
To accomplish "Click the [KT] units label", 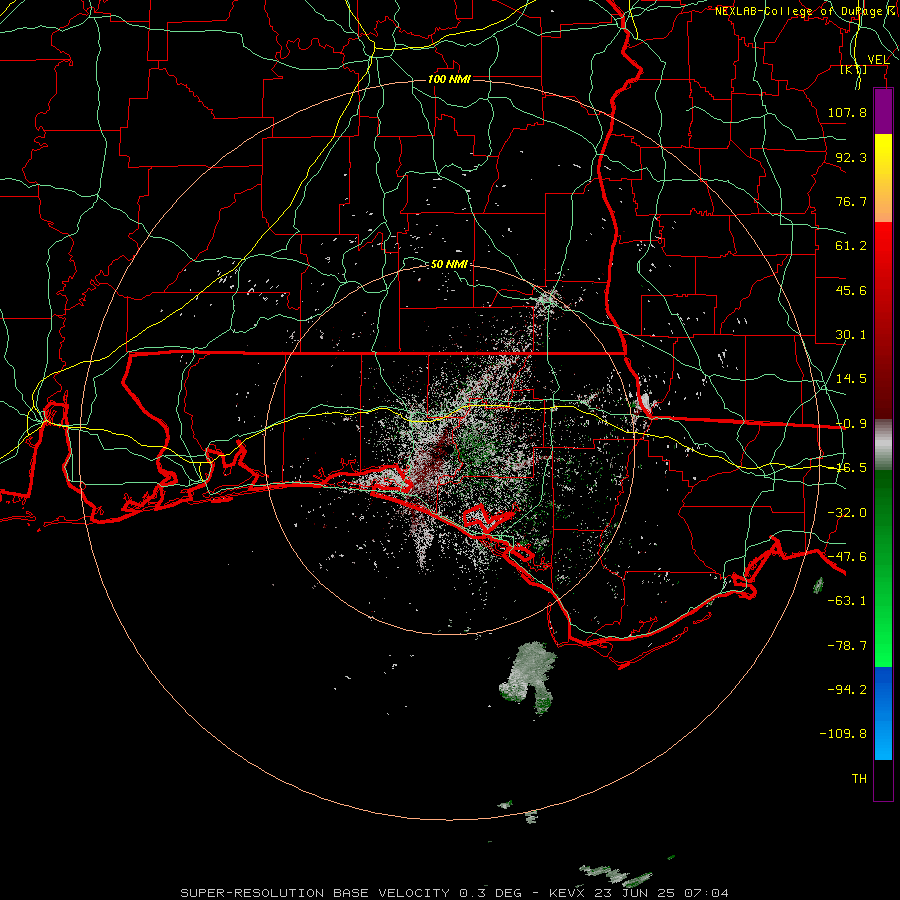I will (854, 69).
